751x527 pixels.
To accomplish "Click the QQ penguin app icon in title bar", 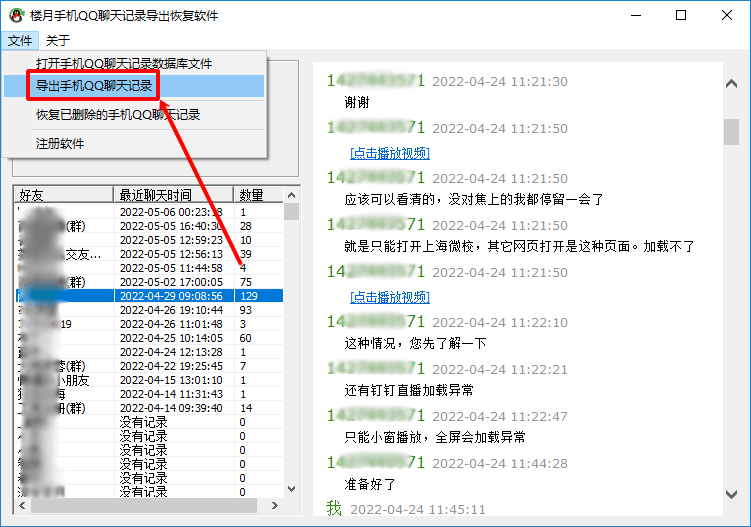I will click(x=16, y=16).
